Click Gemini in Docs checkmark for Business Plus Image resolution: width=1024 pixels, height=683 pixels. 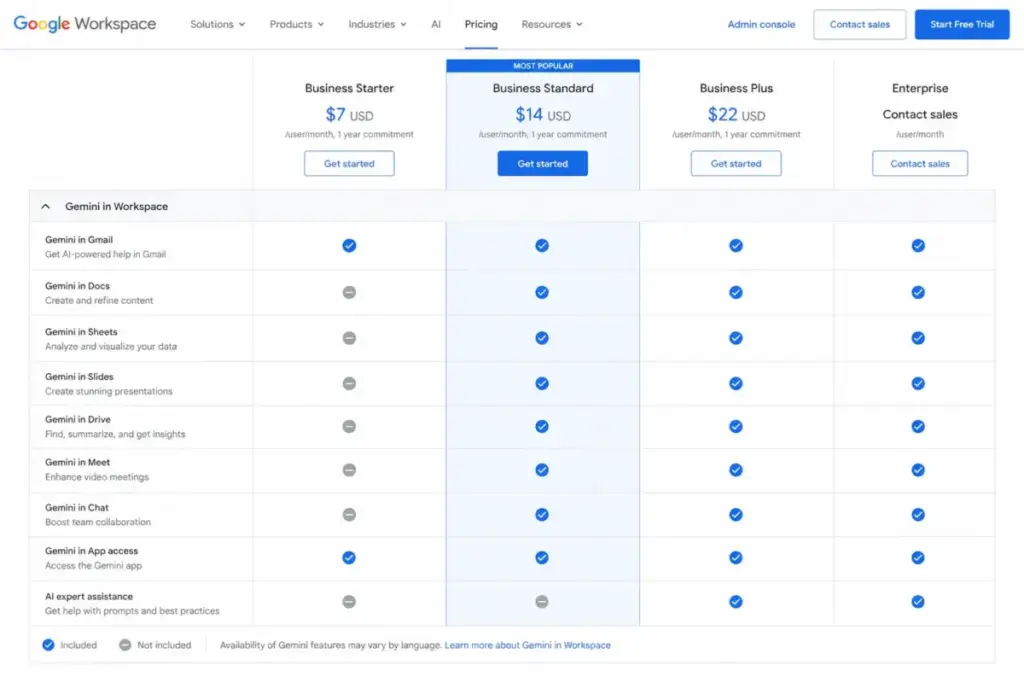[x=735, y=292]
